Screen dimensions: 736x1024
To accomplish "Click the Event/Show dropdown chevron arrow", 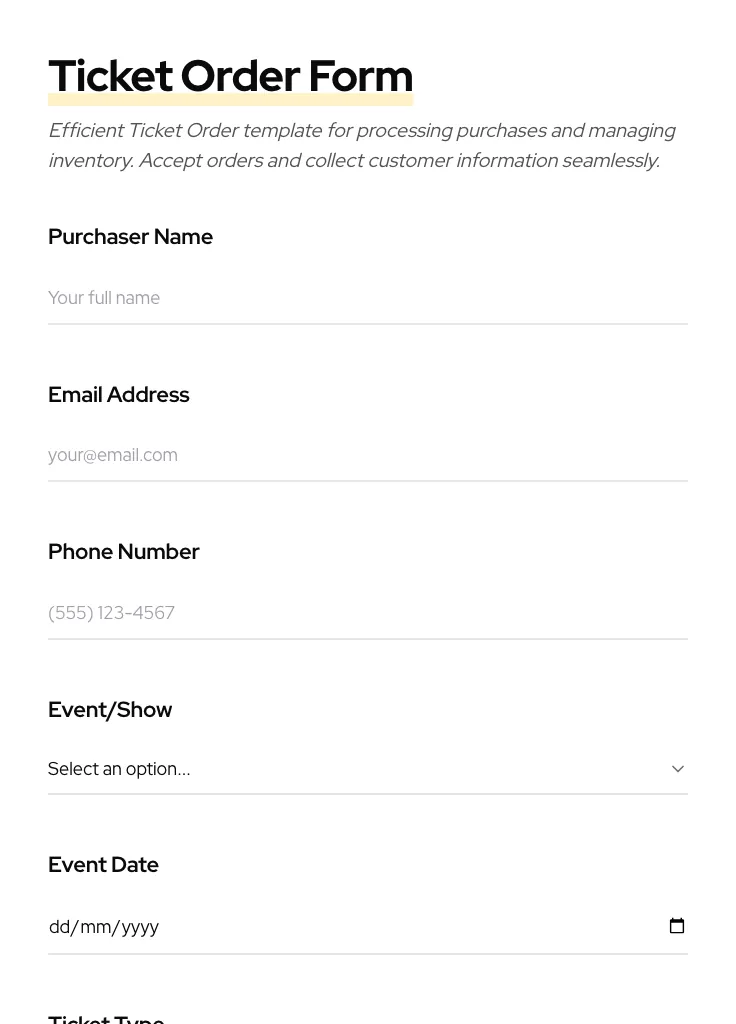I will pyautogui.click(x=677, y=769).
